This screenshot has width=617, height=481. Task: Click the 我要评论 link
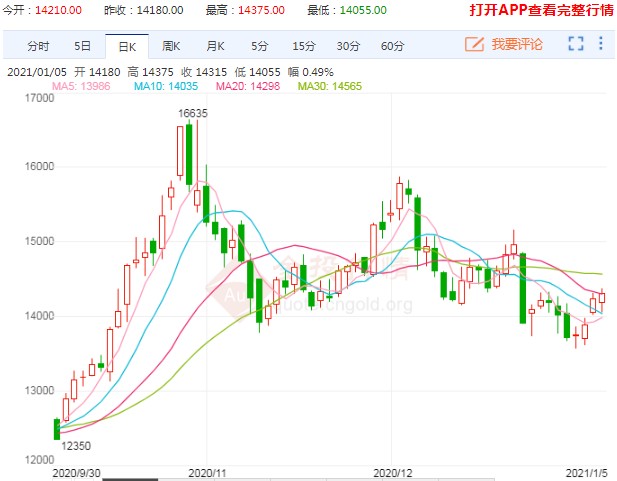click(x=517, y=44)
